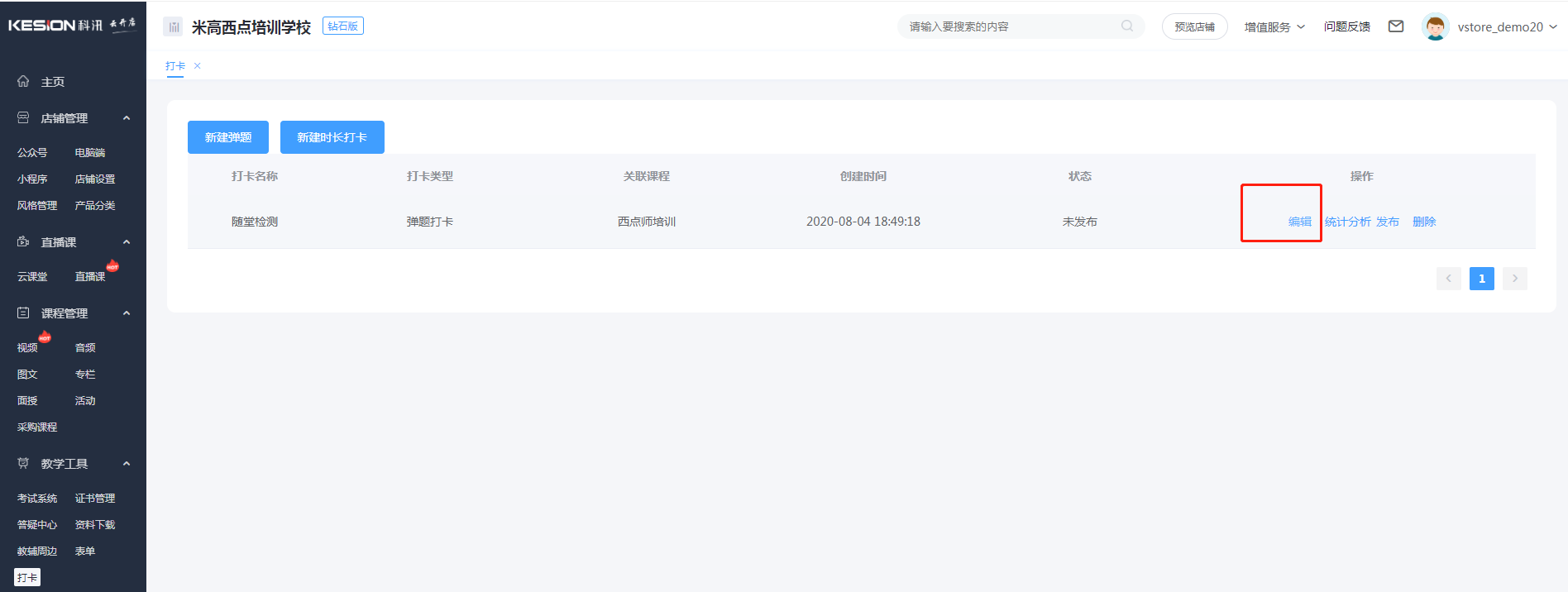Screen dimensions: 1568x592
Task: Delete 随堂检测 using 删除 link
Action: pos(1423,222)
